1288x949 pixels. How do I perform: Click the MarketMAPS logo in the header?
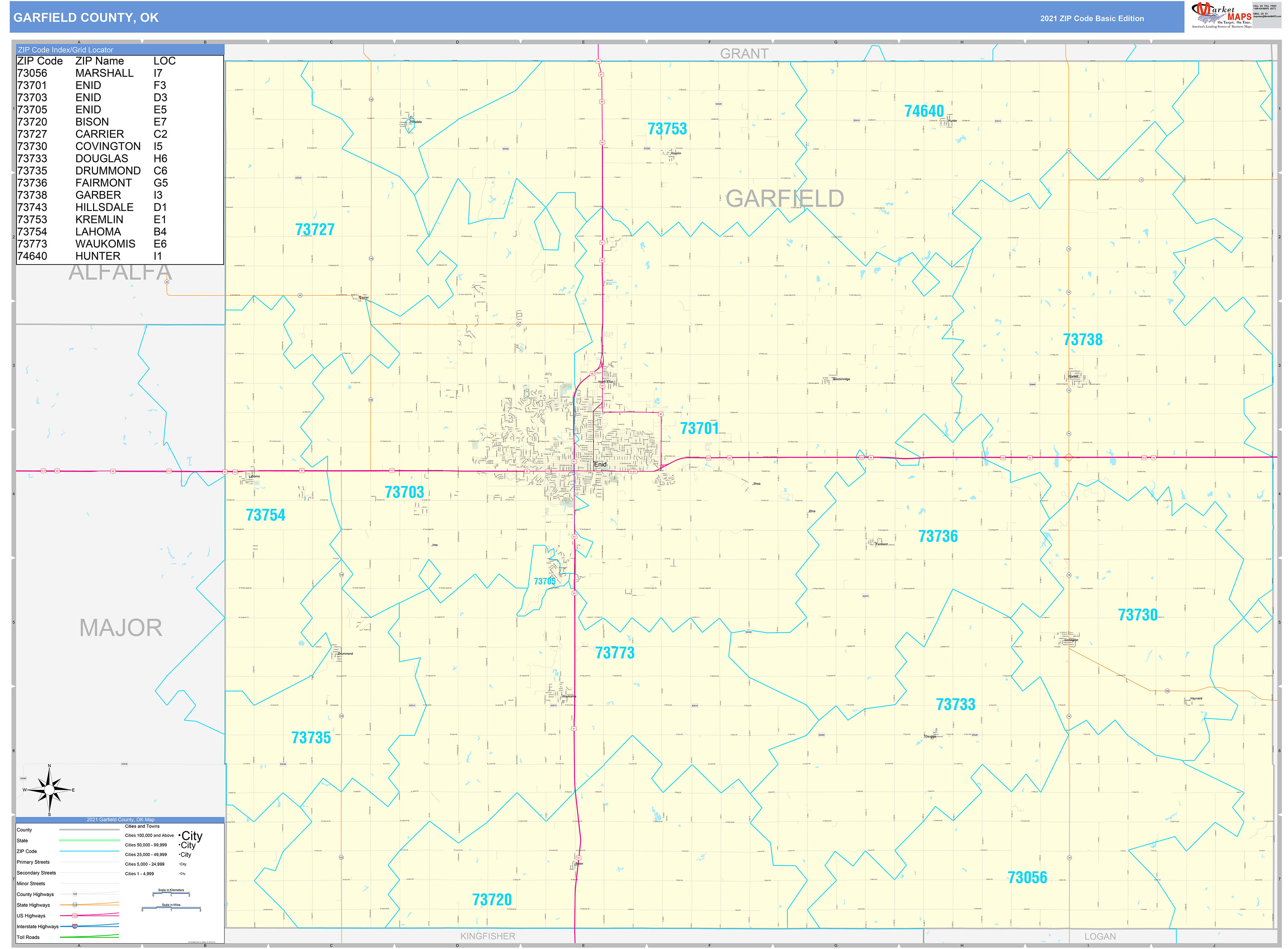click(x=1221, y=15)
